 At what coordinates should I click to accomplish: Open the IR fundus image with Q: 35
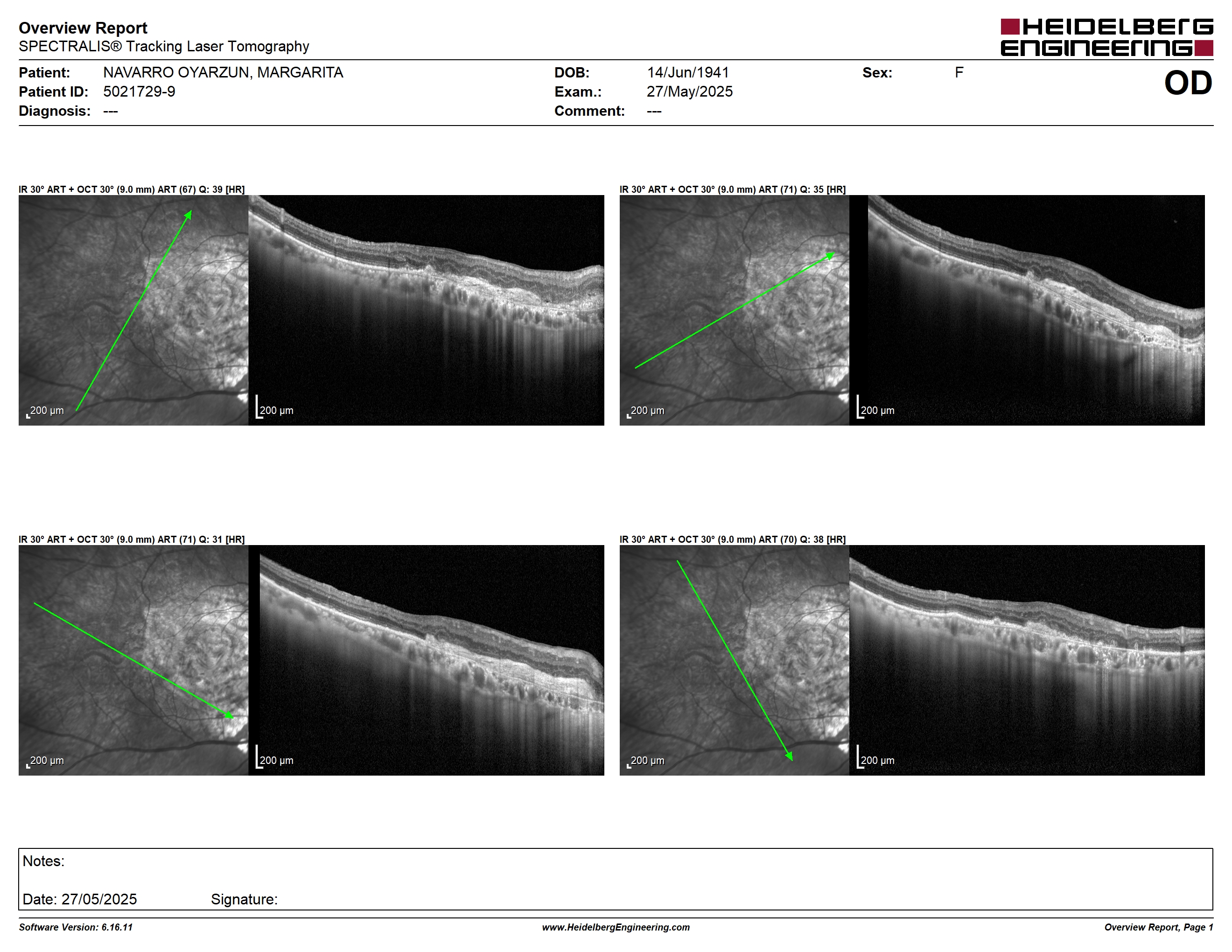[734, 310]
